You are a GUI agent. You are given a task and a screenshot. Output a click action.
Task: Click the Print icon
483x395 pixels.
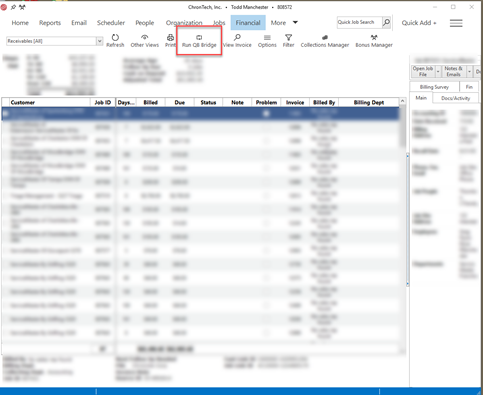point(170,37)
